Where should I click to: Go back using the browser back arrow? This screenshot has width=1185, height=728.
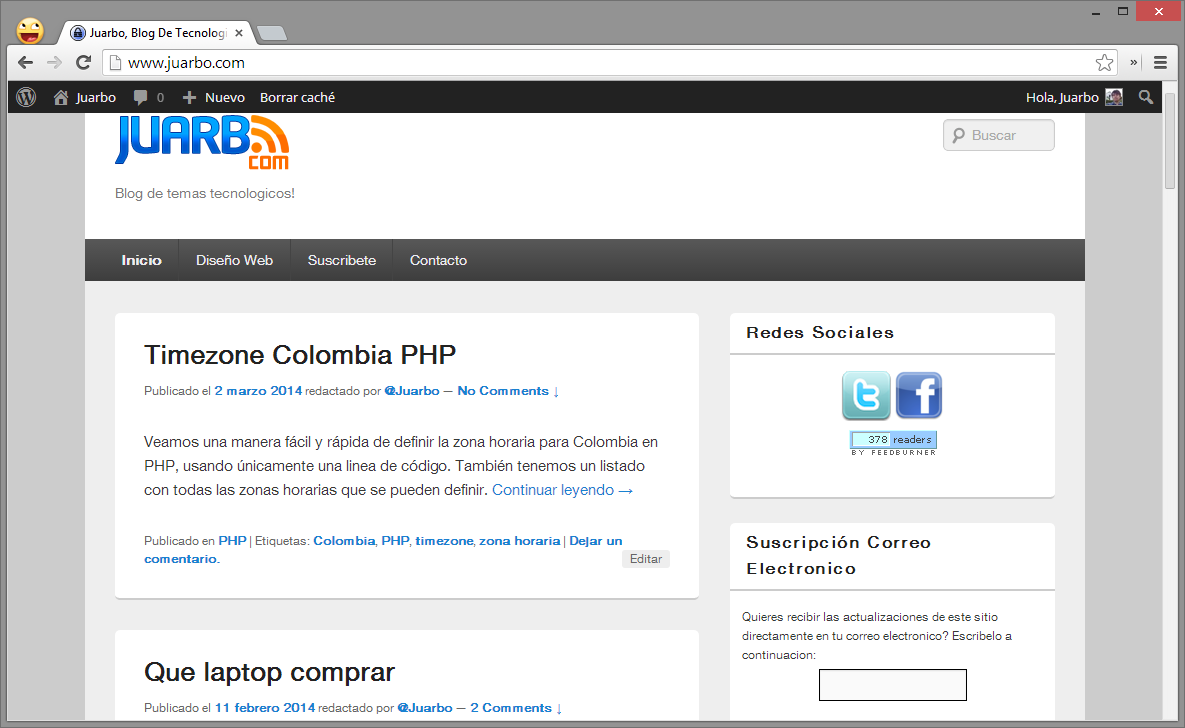coord(26,62)
